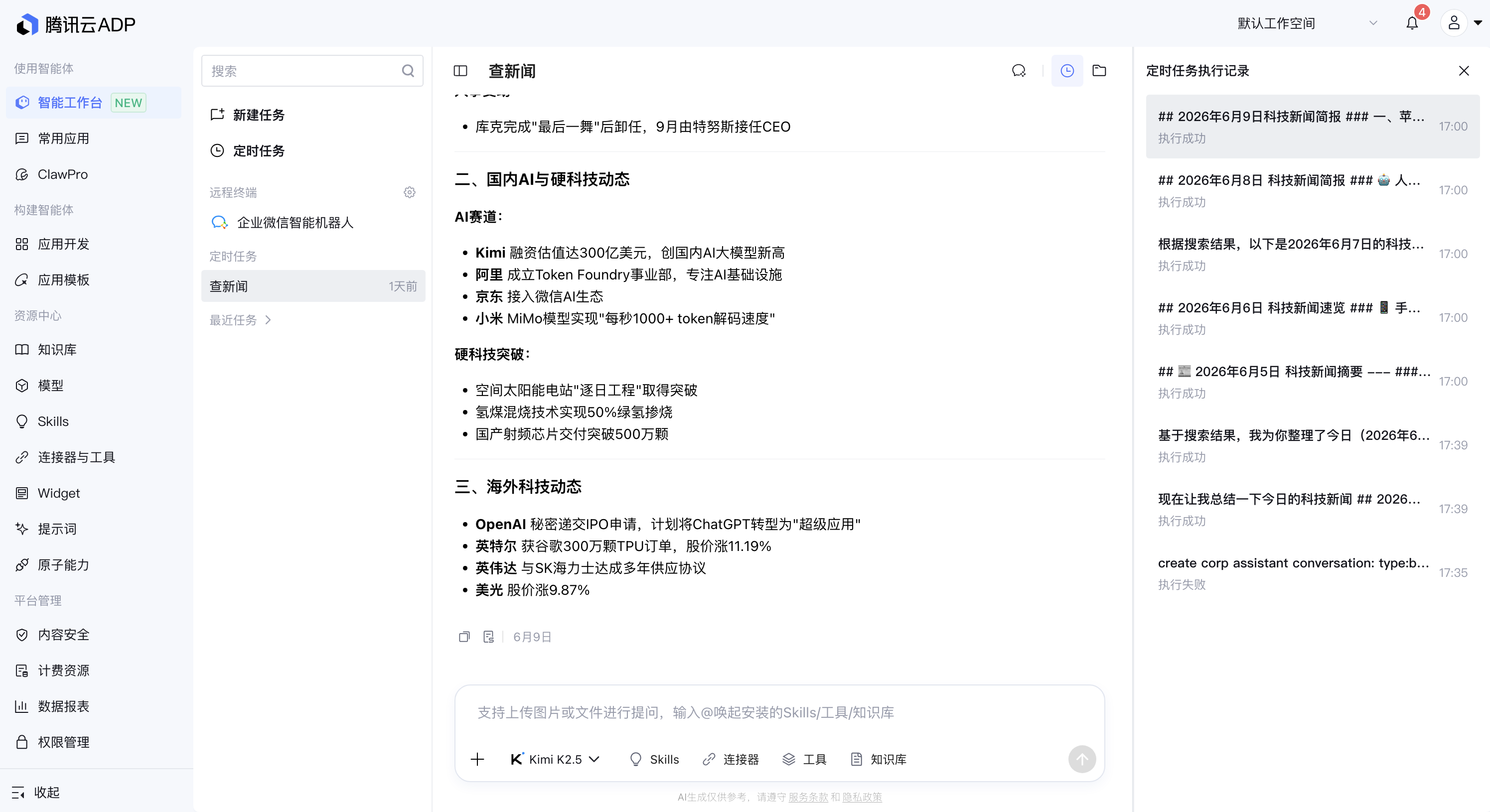Viewport: 1490px width, 812px height.
Task: Open the files folder icon
Action: click(1099, 71)
